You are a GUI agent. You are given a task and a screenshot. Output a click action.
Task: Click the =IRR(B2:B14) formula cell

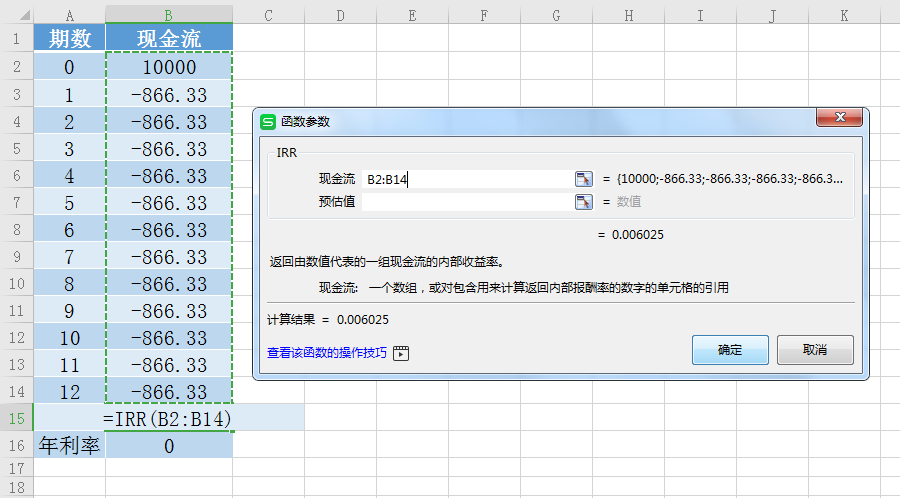[x=168, y=418]
